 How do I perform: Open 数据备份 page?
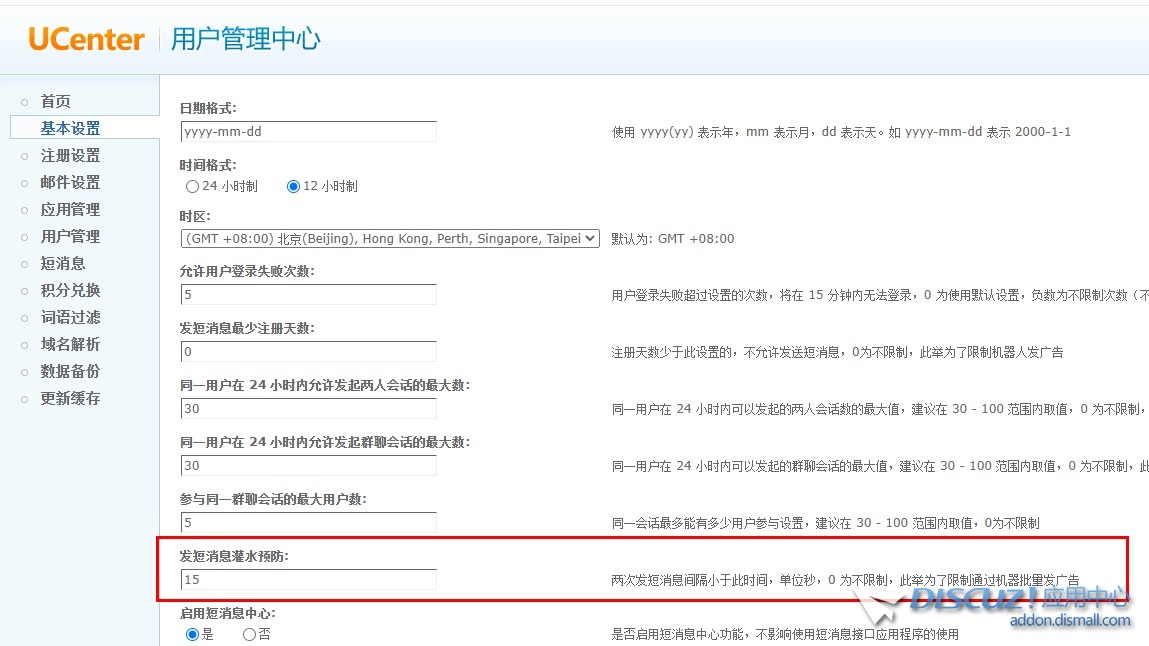click(70, 372)
